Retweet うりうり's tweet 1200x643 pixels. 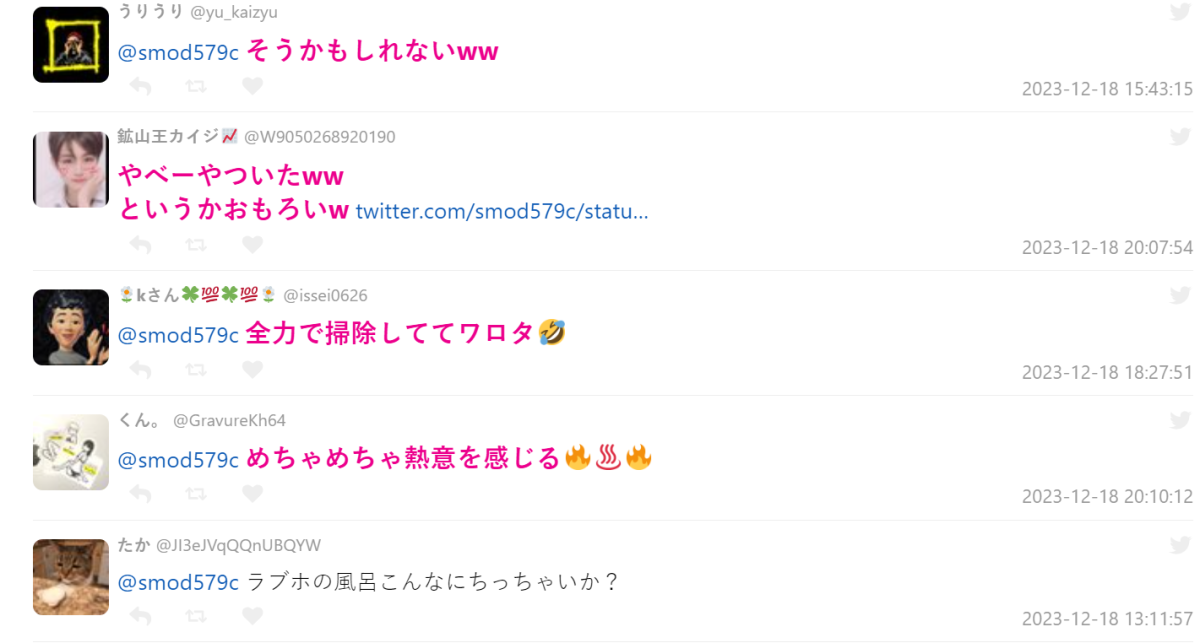coord(196,87)
